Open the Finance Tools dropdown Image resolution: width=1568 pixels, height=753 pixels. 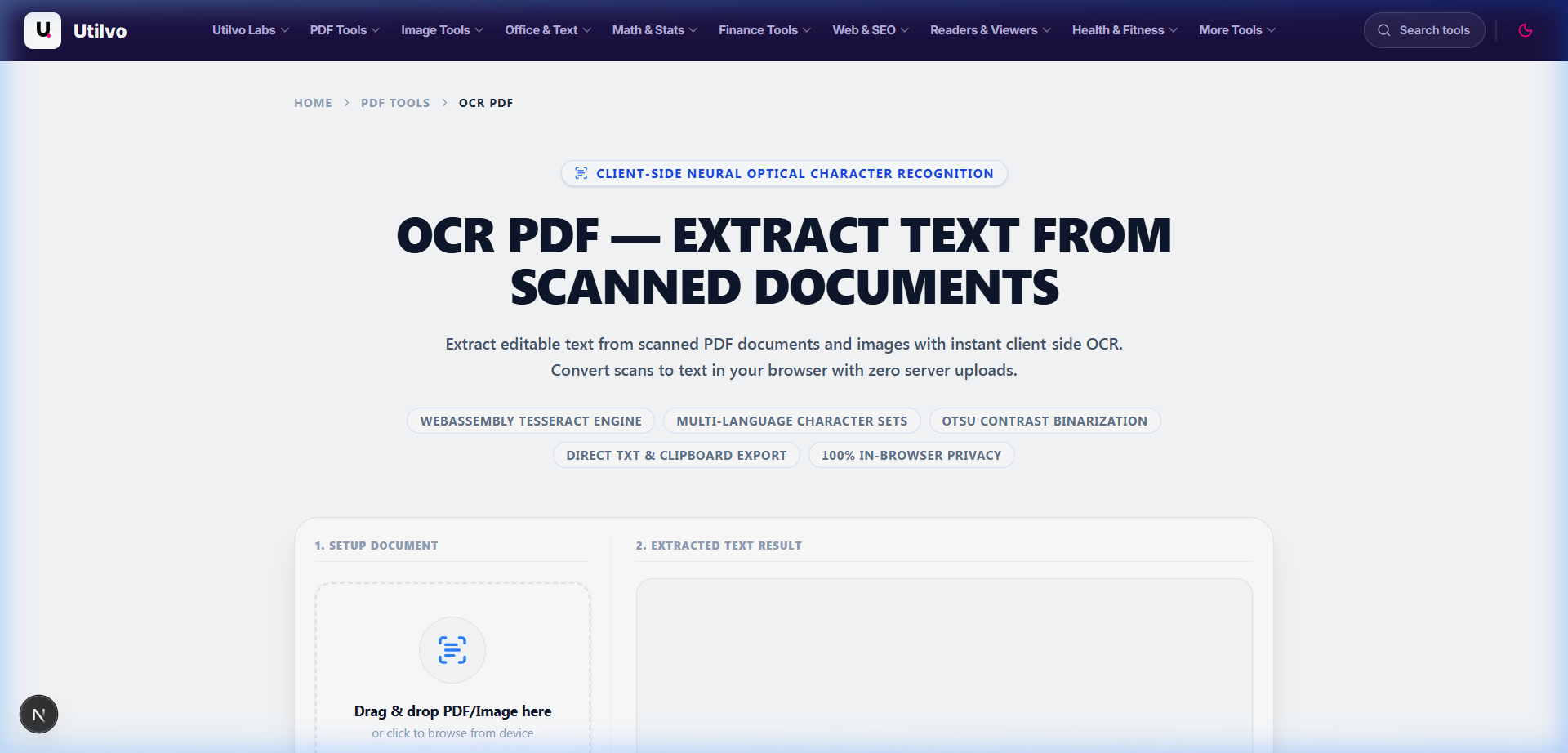pos(765,30)
